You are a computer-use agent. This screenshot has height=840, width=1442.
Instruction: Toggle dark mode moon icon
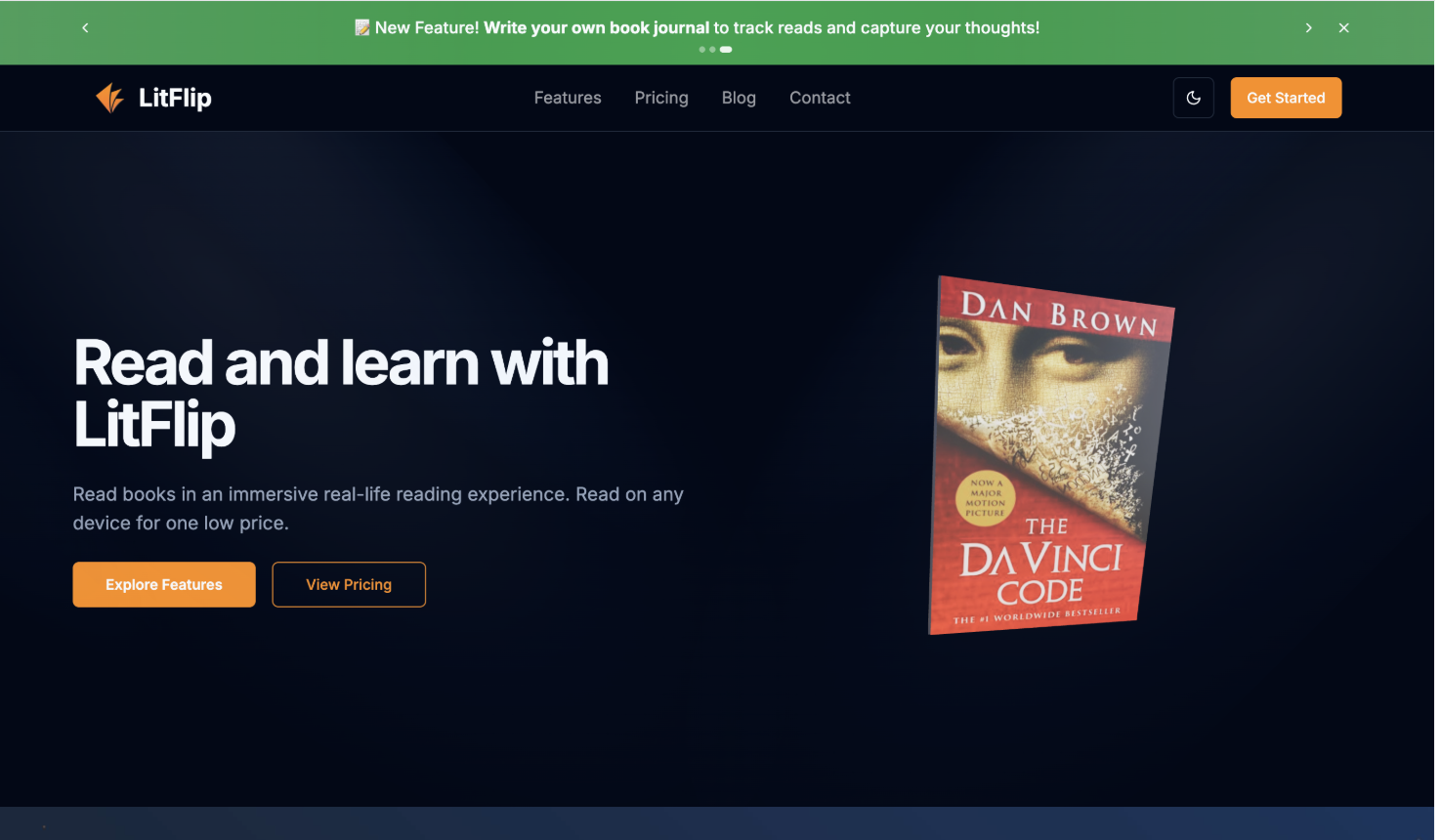1193,98
